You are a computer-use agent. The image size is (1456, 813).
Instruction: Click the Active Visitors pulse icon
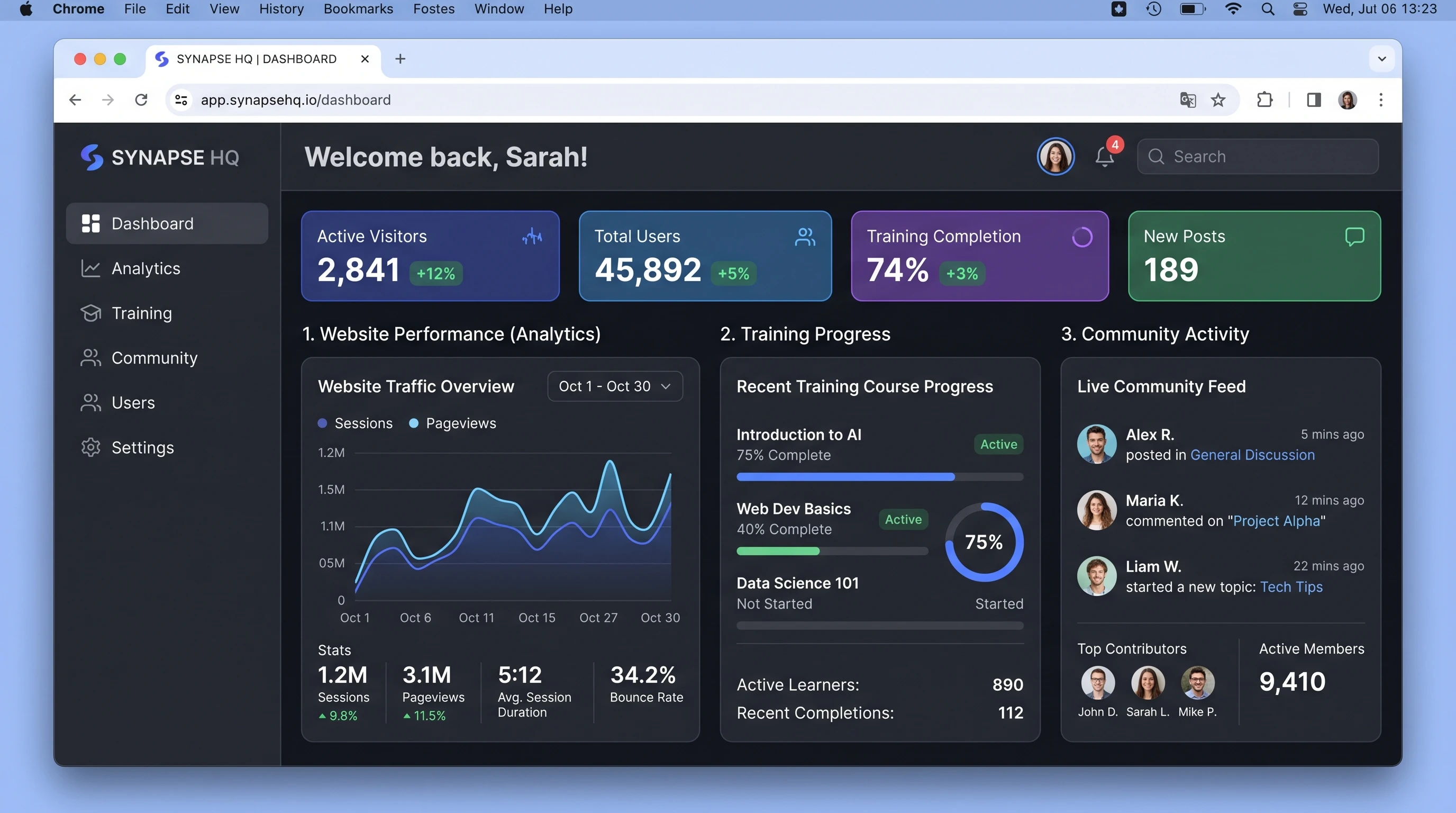click(x=532, y=236)
